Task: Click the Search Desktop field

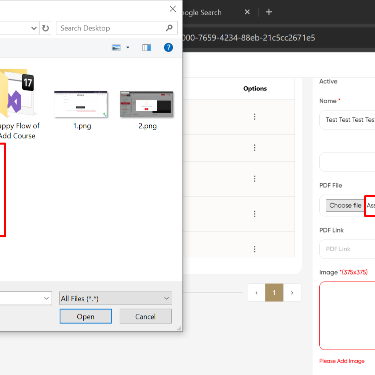Action: click(x=117, y=28)
